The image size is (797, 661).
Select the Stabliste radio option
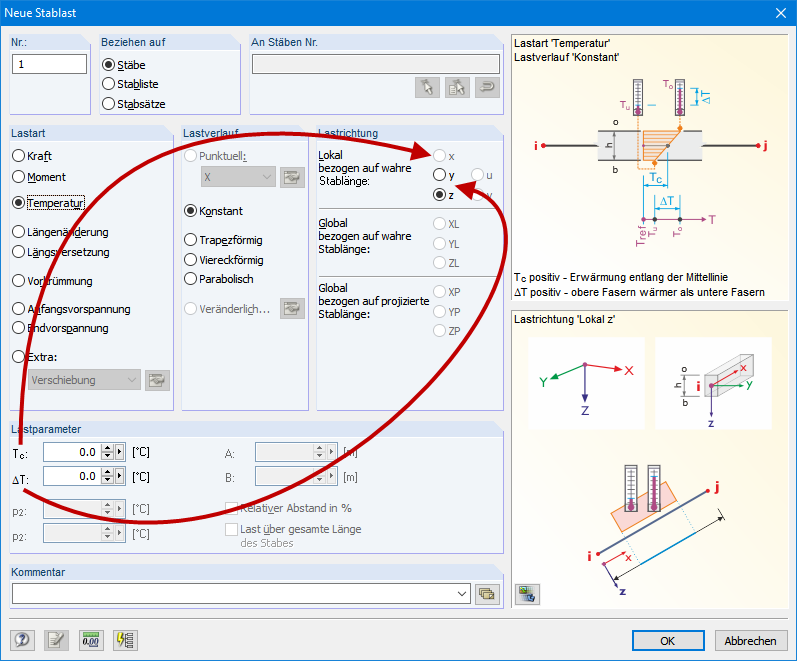108,83
